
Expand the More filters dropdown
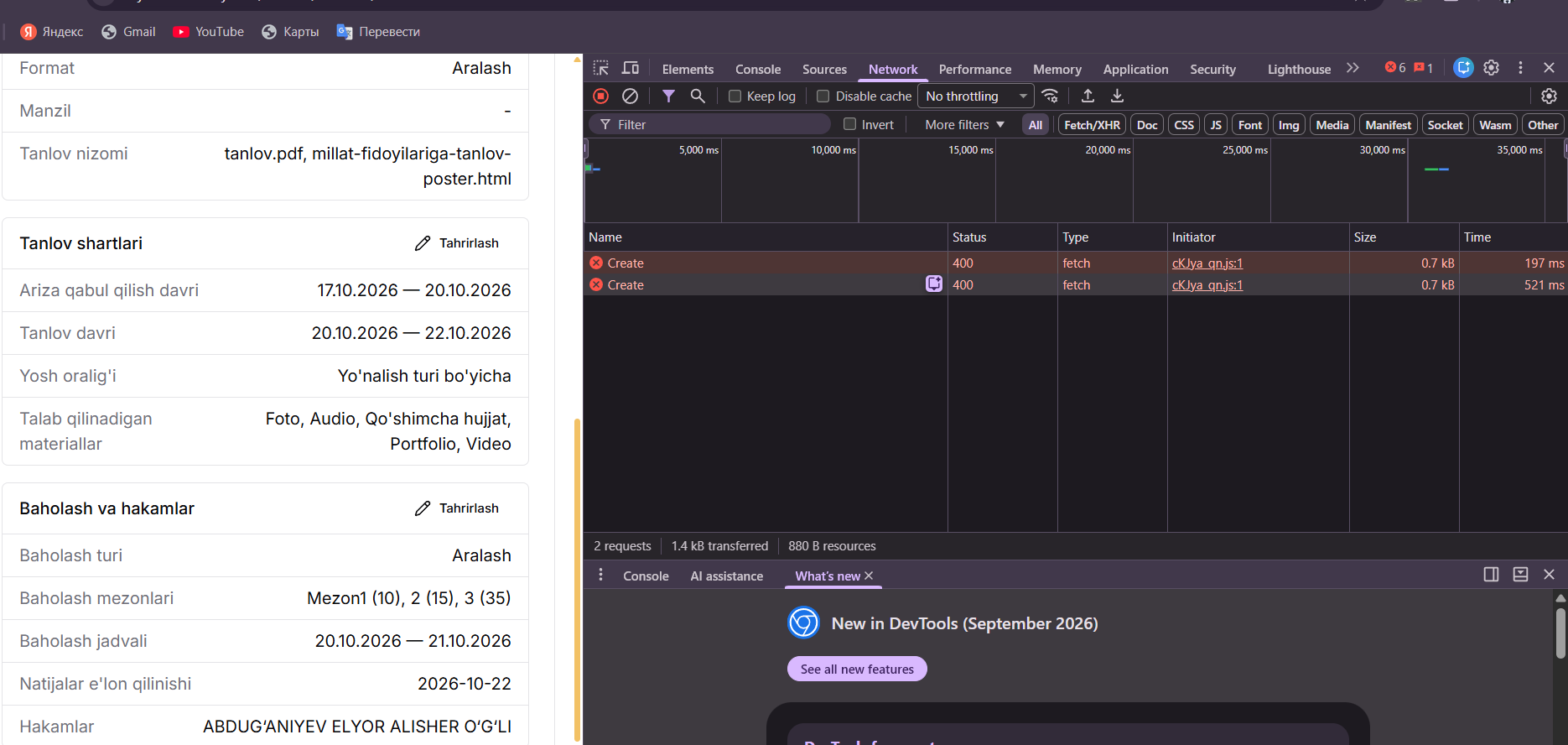[964, 125]
